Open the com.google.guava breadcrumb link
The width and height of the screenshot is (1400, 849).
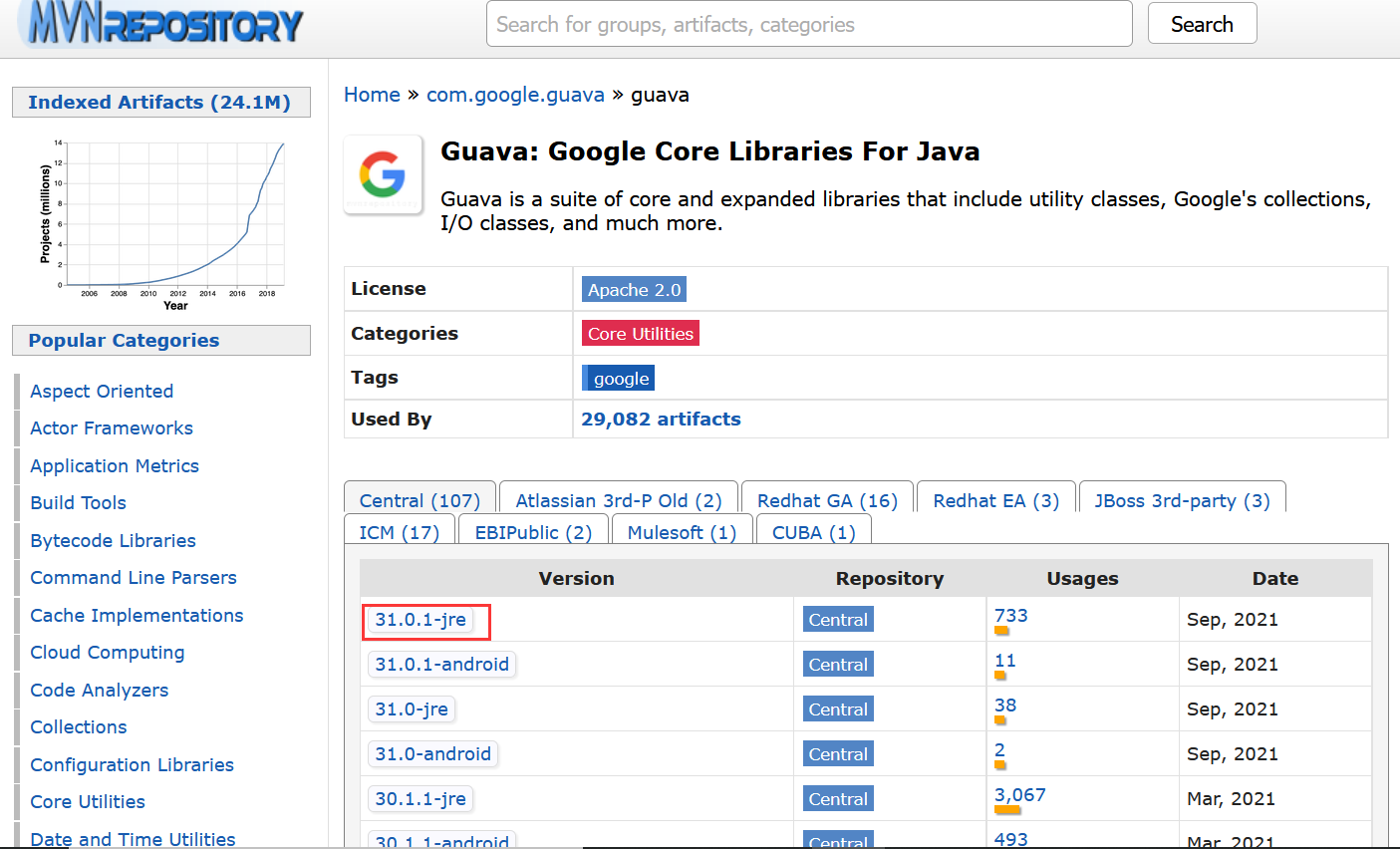pyautogui.click(x=515, y=95)
